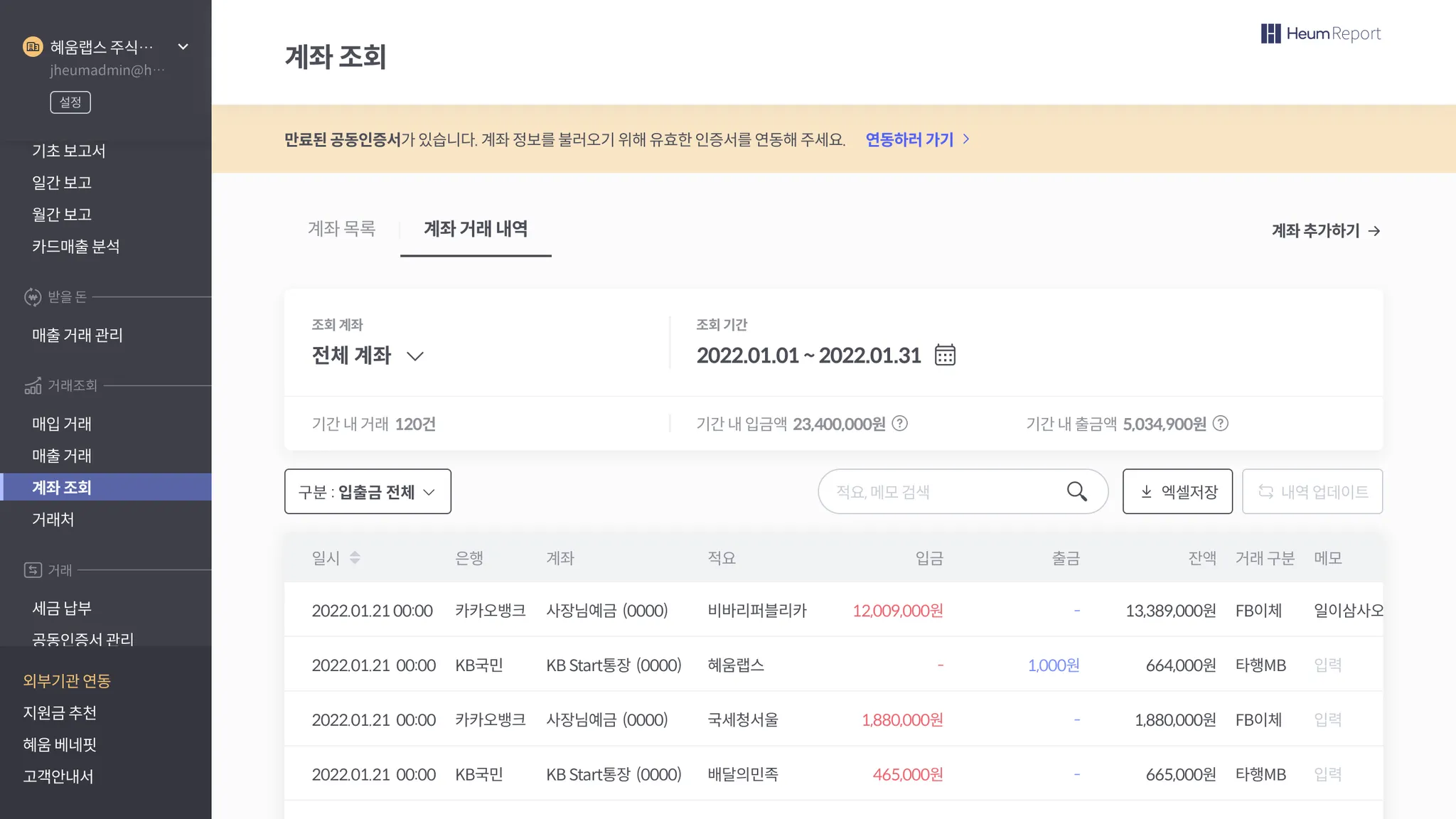Screen dimensions: 1456x819
Task: Open 카드매출 분석 in sidebar
Action: [76, 247]
